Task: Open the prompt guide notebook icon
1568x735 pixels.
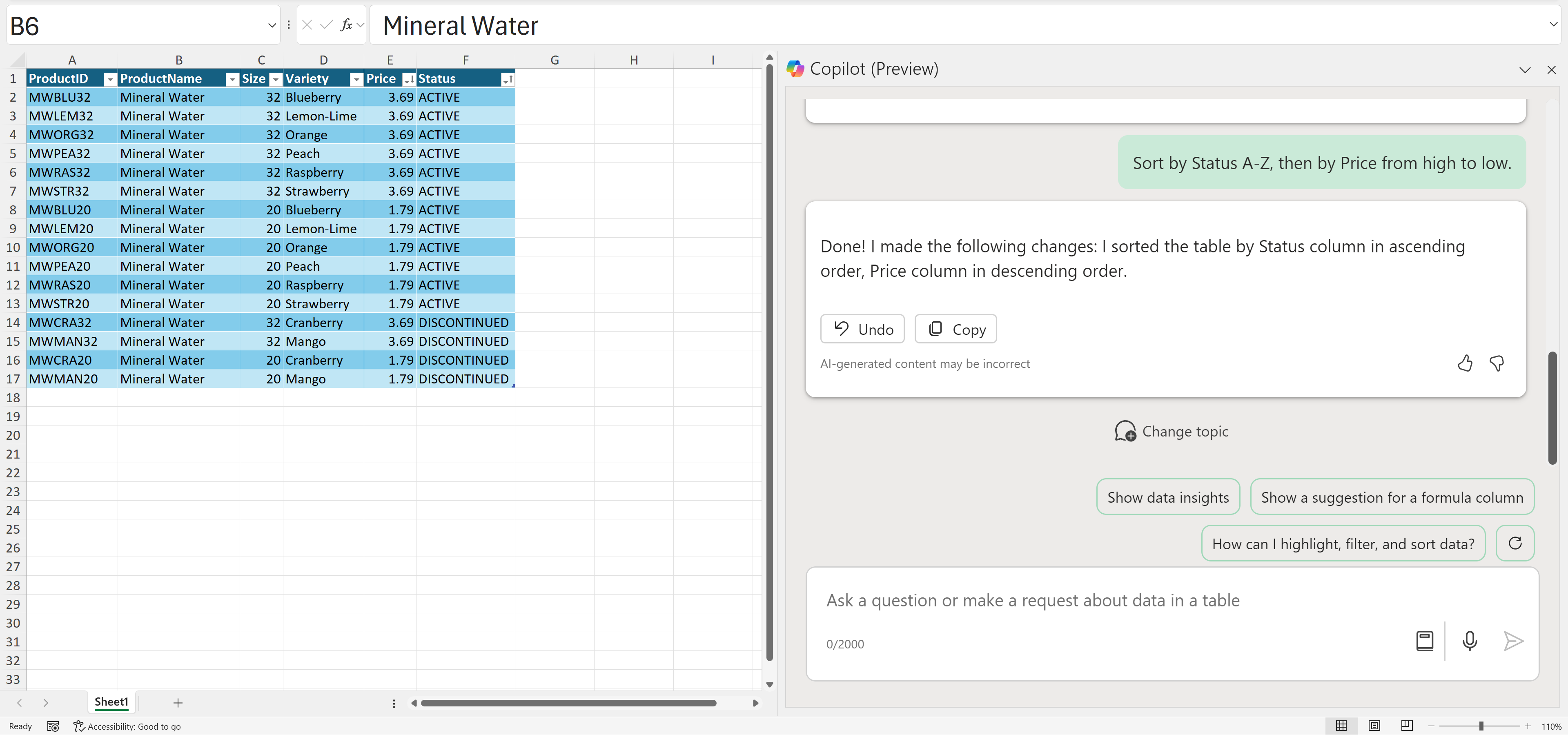Action: pos(1424,641)
